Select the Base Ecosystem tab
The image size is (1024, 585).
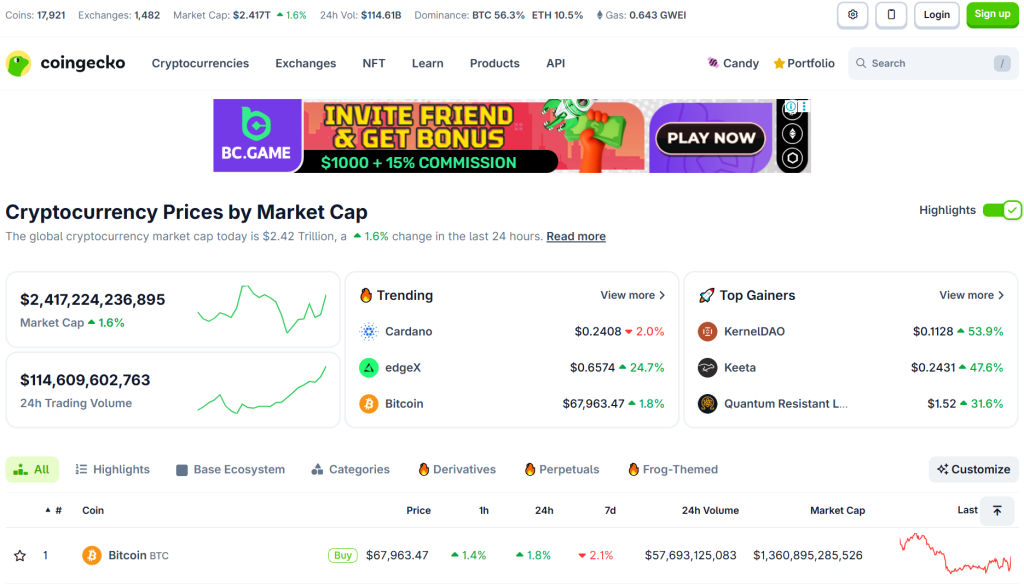point(230,470)
